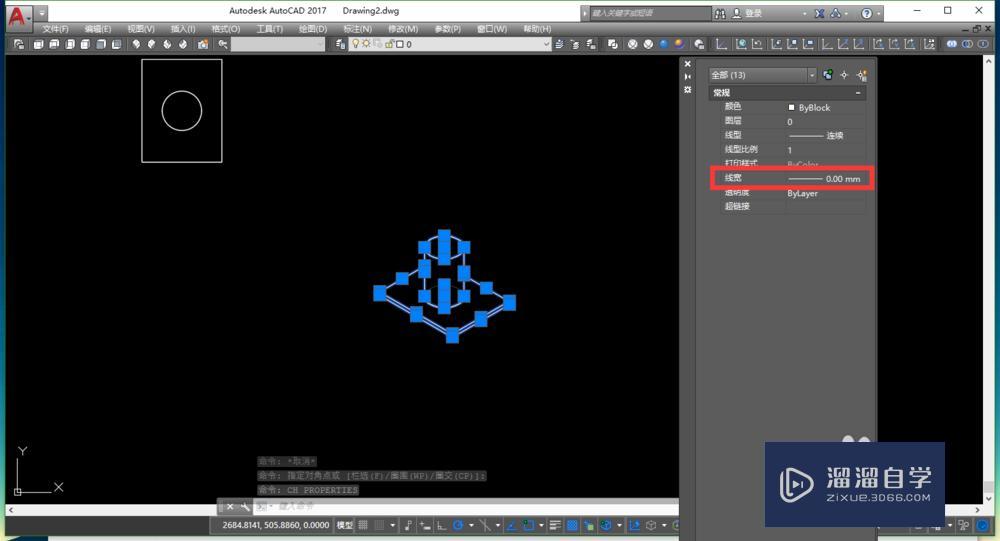
Task: Toggle the layer on/off light bulb
Action: pos(356,44)
